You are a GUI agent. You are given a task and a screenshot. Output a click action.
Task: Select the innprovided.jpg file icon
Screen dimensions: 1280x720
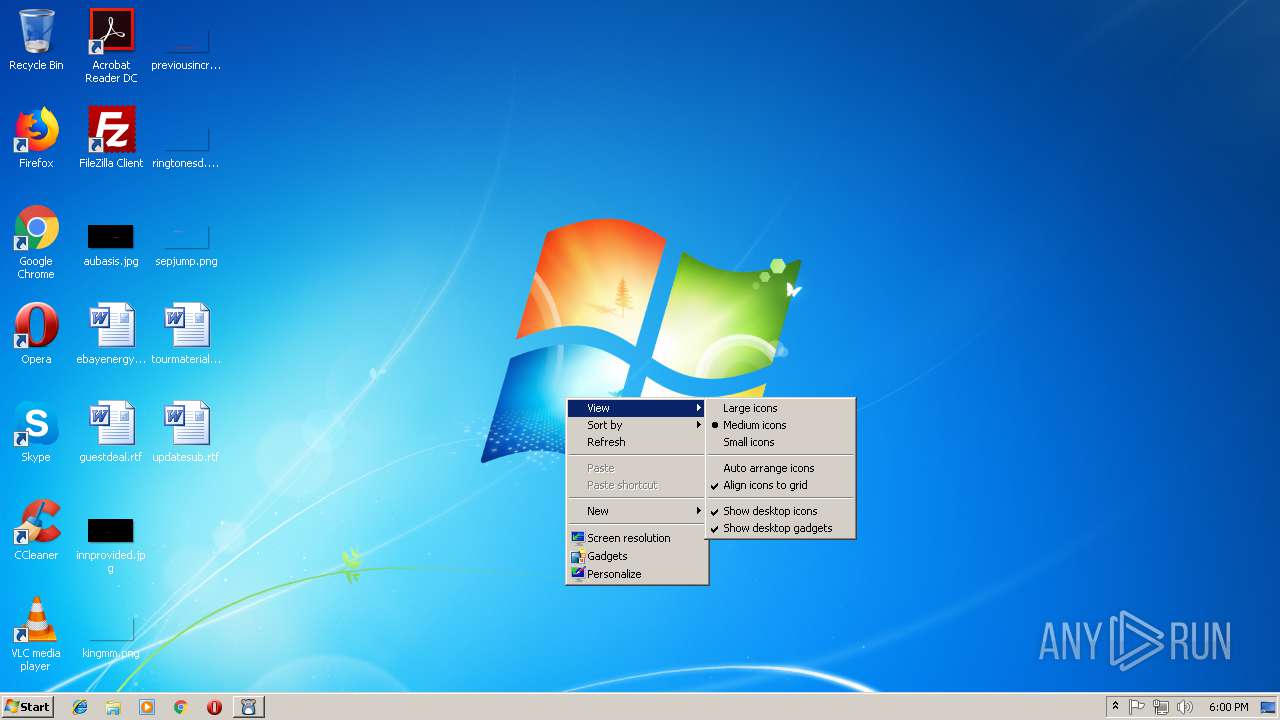(111, 545)
